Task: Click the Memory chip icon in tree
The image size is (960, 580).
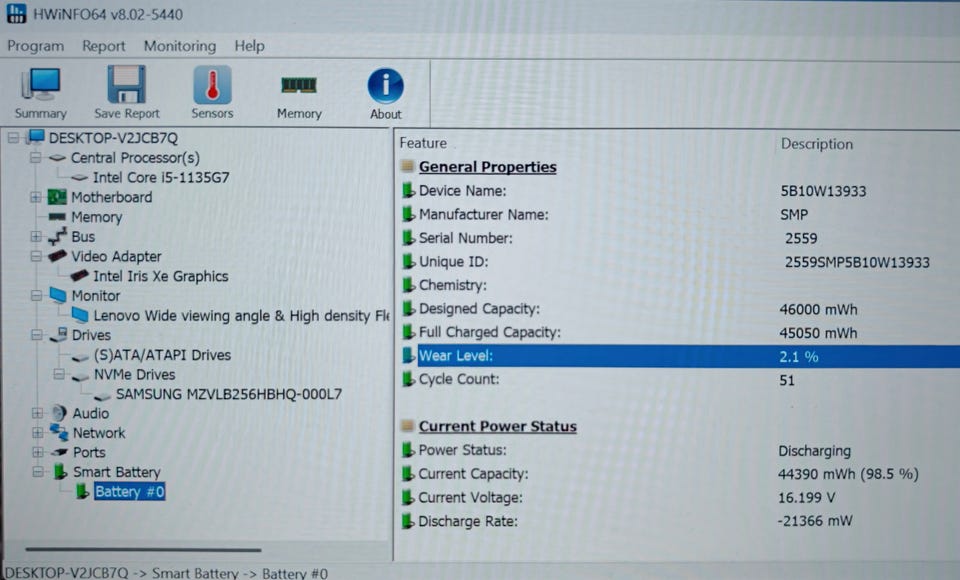Action: (x=57, y=216)
